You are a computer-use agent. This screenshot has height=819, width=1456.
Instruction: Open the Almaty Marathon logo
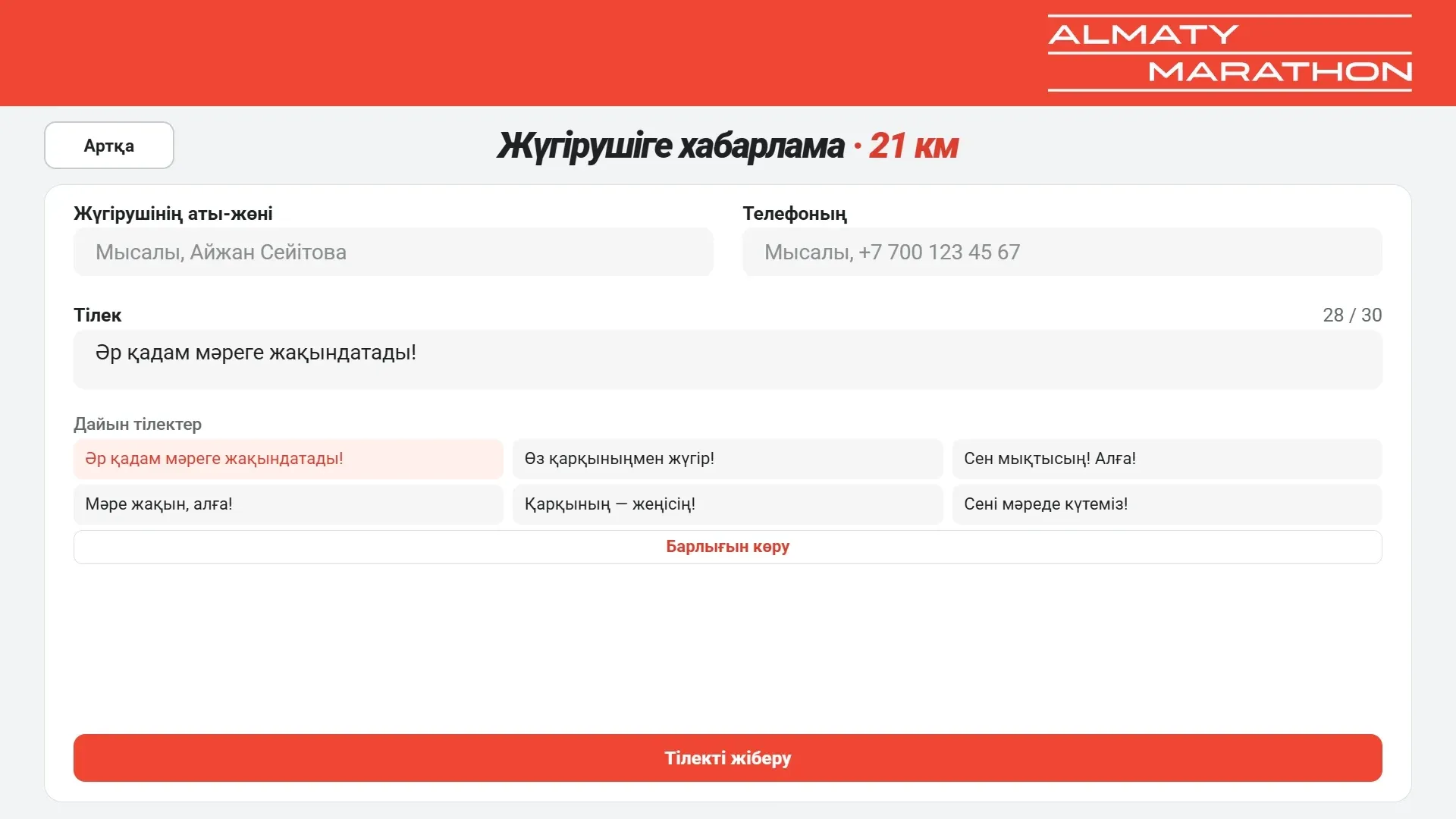coord(1229,53)
